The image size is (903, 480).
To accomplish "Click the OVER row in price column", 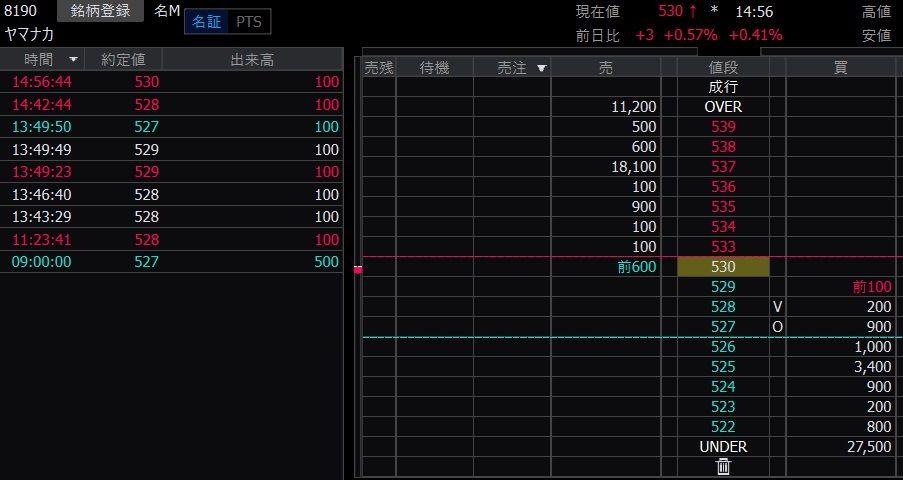I will coord(723,107).
